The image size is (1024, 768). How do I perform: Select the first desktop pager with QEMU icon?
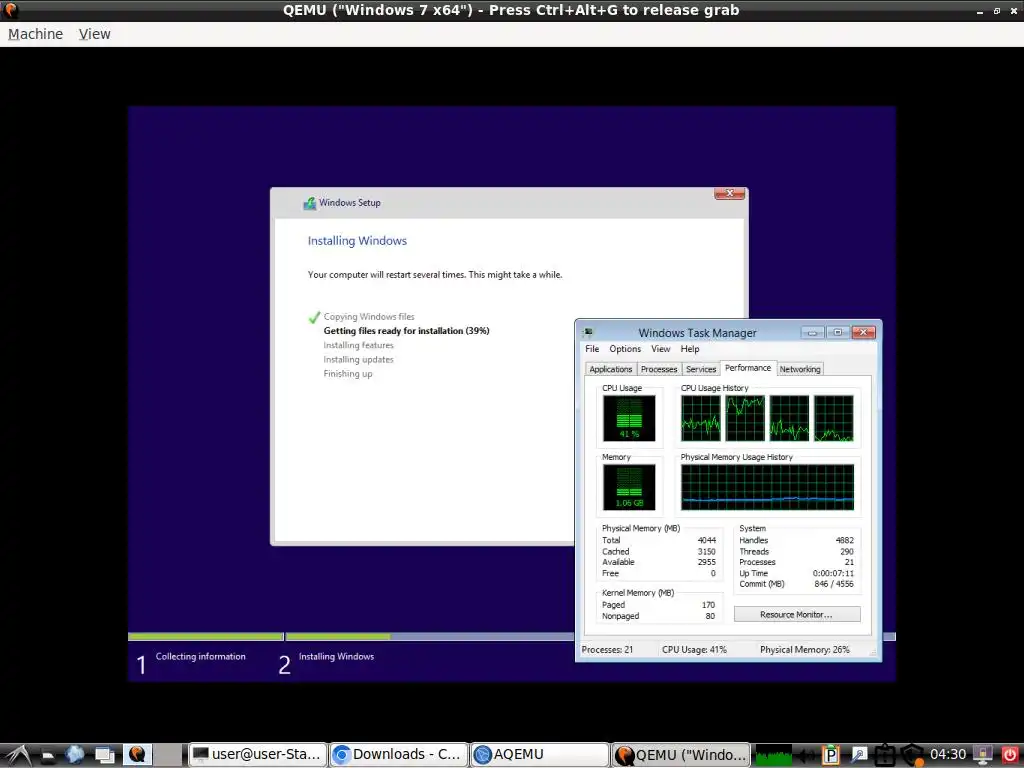pos(137,755)
